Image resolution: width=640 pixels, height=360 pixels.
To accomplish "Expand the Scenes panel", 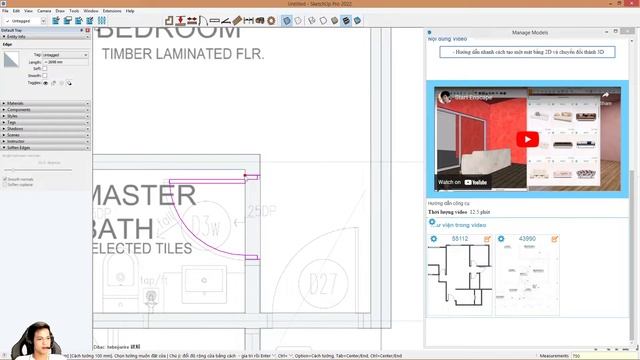I will (x=46, y=135).
